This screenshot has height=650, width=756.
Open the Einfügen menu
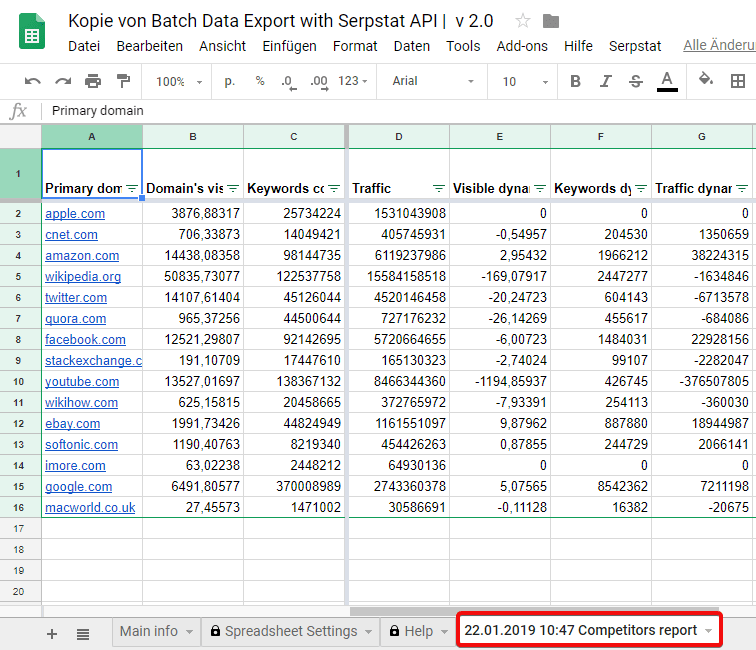[x=289, y=46]
